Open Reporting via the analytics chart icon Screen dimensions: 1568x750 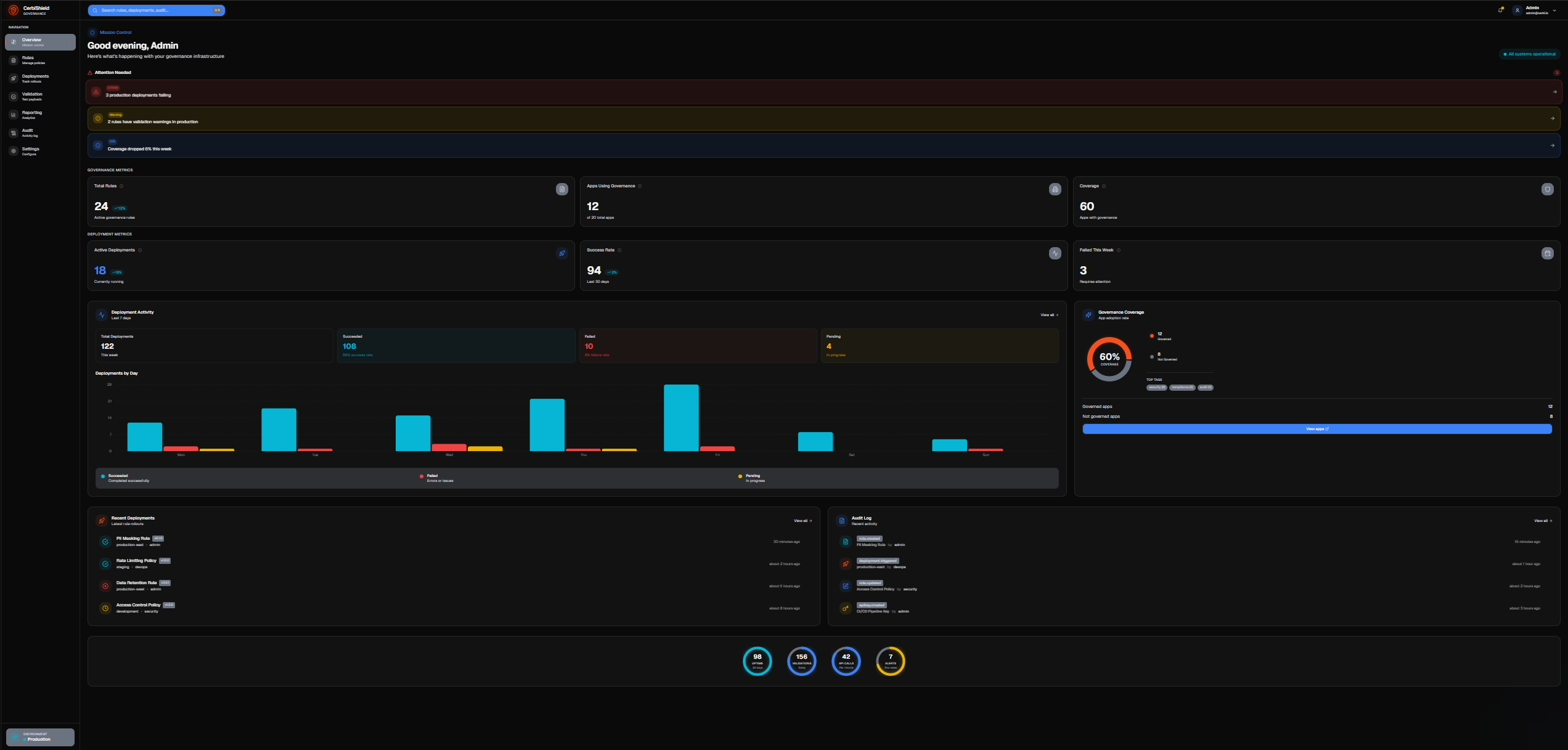coord(13,115)
